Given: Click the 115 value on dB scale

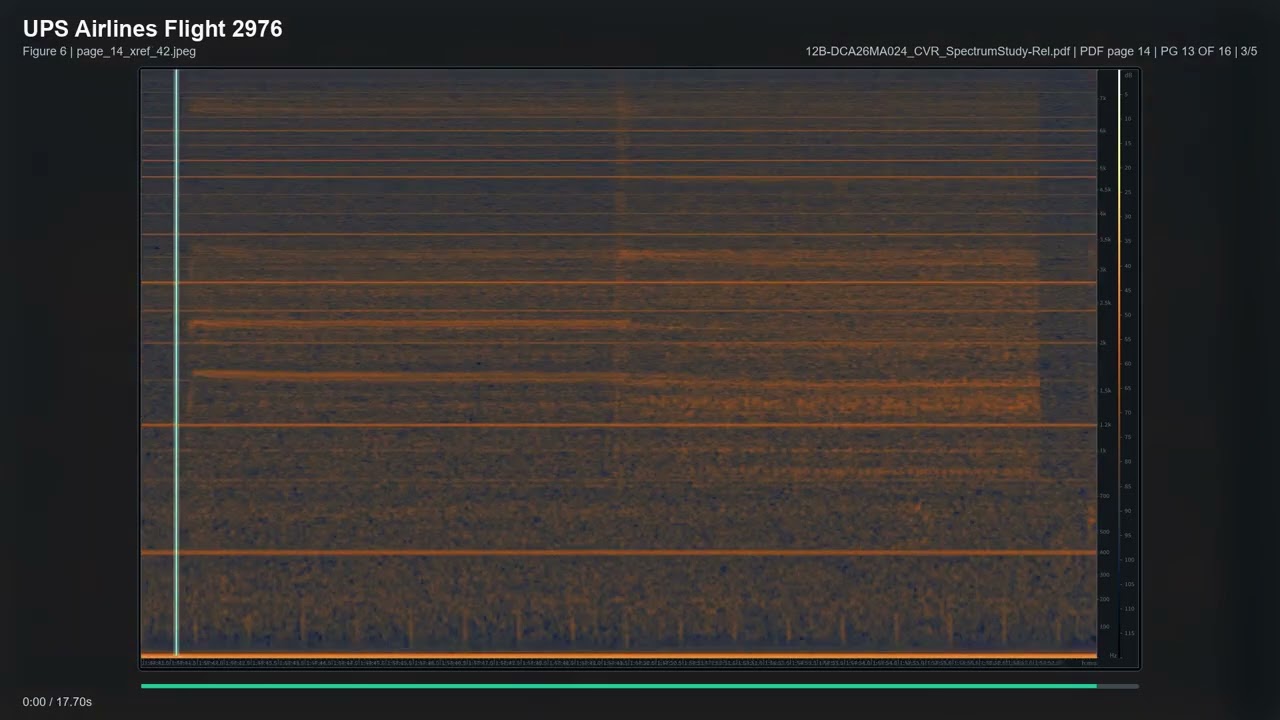Looking at the screenshot, I should tap(1129, 633).
